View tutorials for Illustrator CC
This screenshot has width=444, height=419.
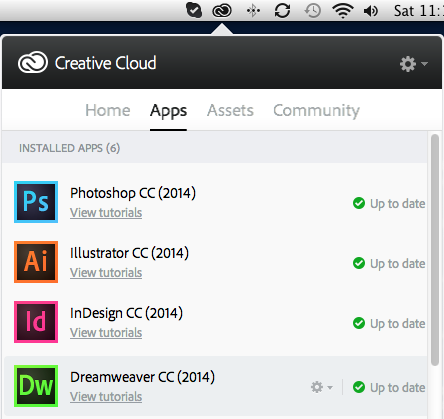point(106,273)
